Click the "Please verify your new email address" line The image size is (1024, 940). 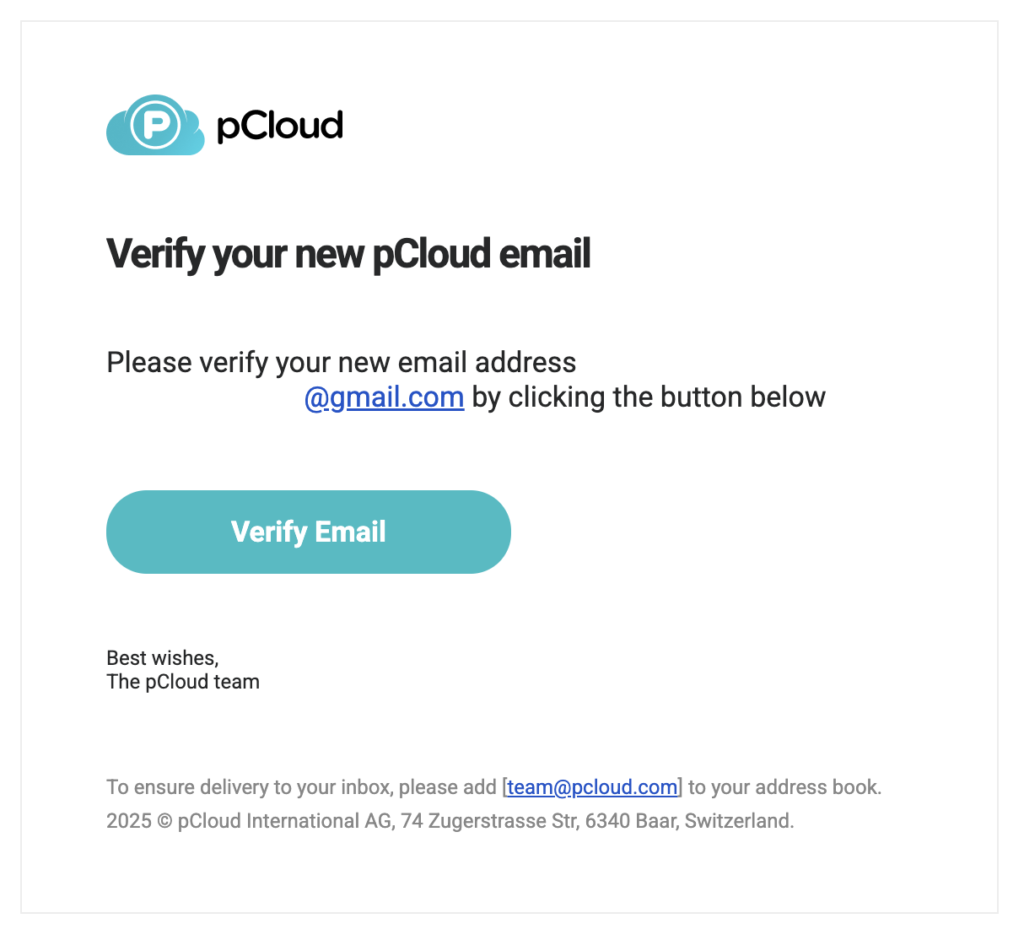341,362
